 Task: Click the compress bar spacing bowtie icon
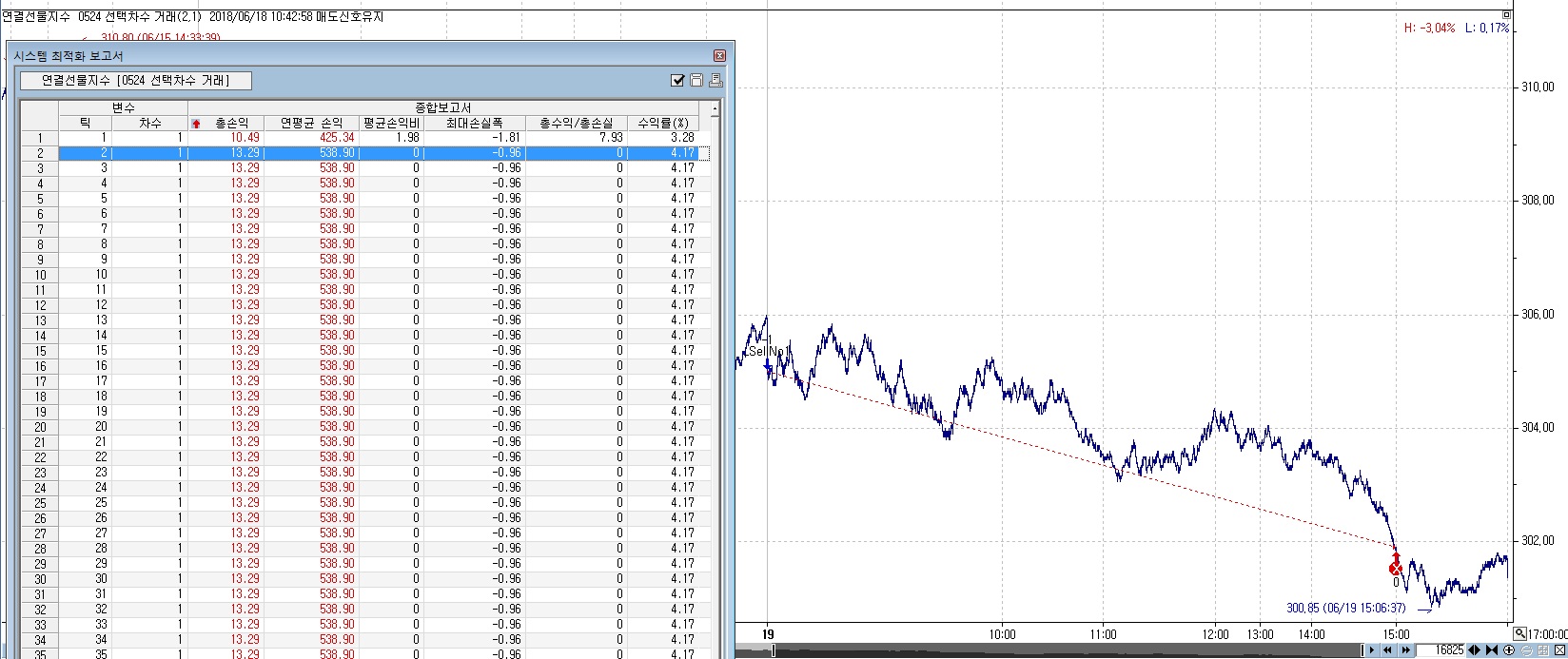[1492, 650]
